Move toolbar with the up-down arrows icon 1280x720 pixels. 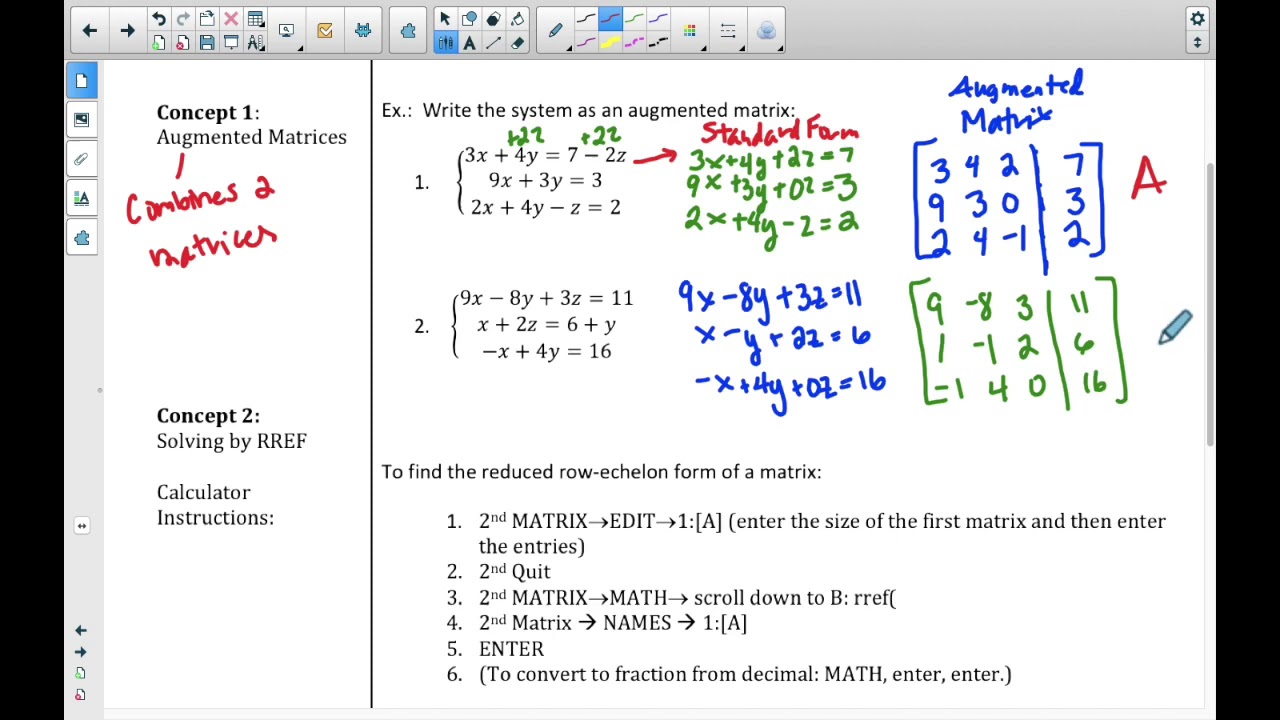click(x=1197, y=43)
